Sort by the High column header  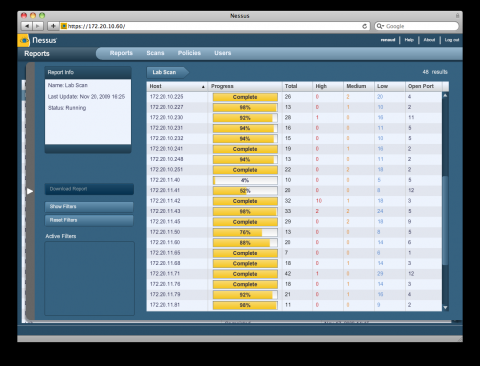328,86
